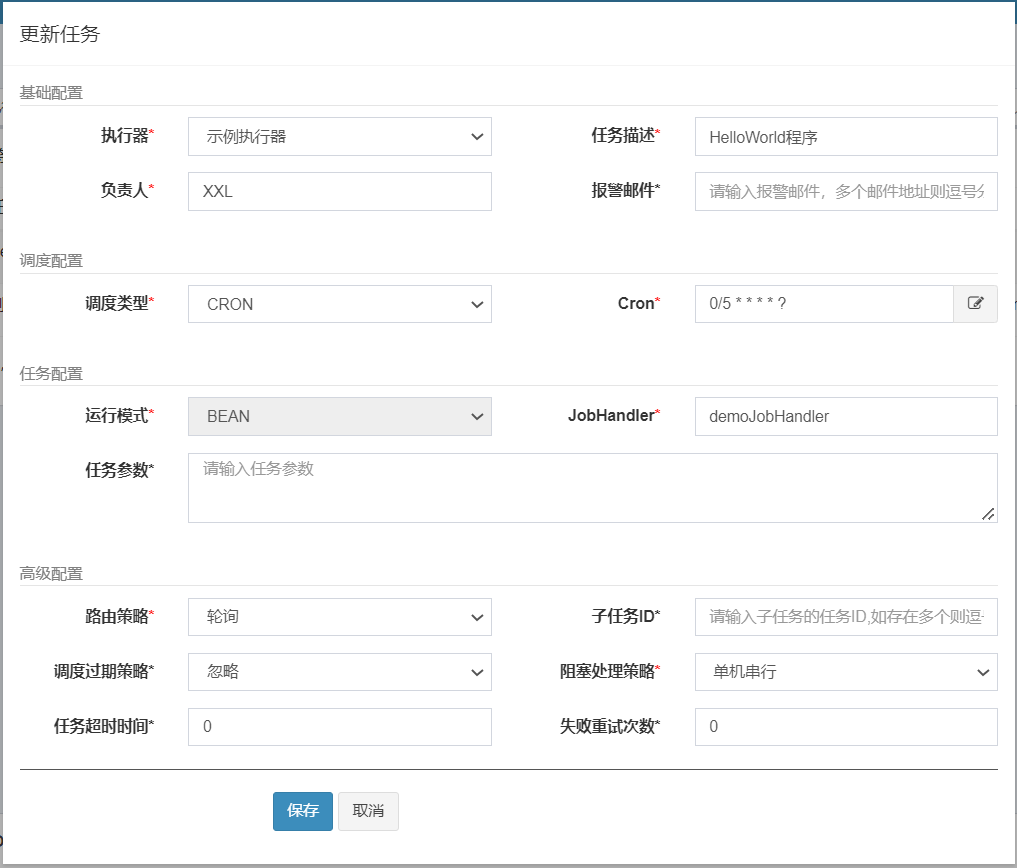Click the 调度配置 section heading

coord(51,261)
